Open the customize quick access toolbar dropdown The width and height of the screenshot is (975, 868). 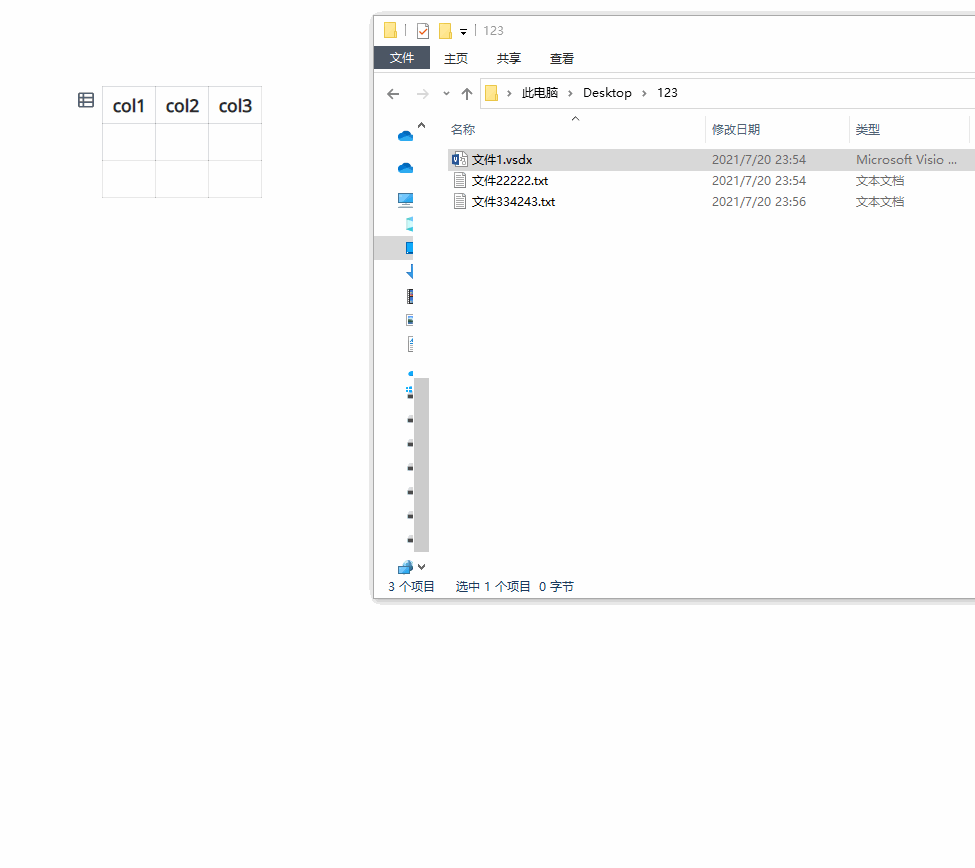point(462,31)
